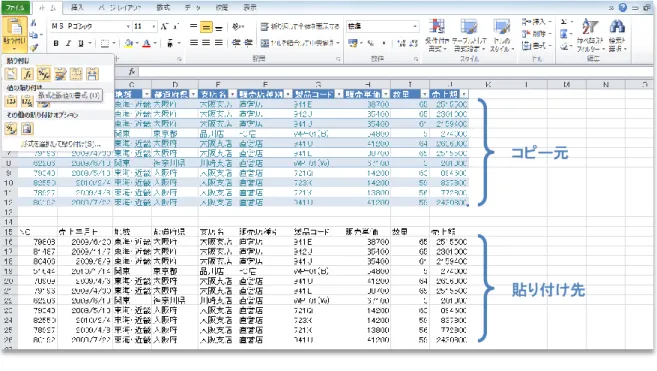The height and width of the screenshot is (371, 657).
Task: Toggle Align Text Left
Action: pyautogui.click(x=194, y=43)
